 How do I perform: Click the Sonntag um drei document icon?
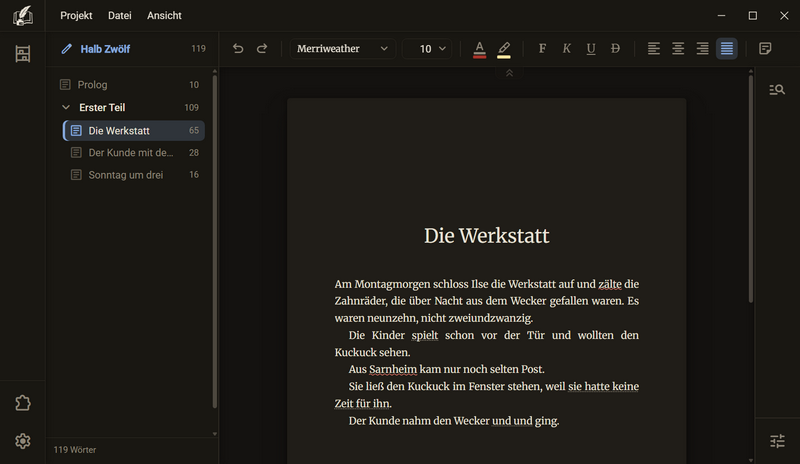76,175
